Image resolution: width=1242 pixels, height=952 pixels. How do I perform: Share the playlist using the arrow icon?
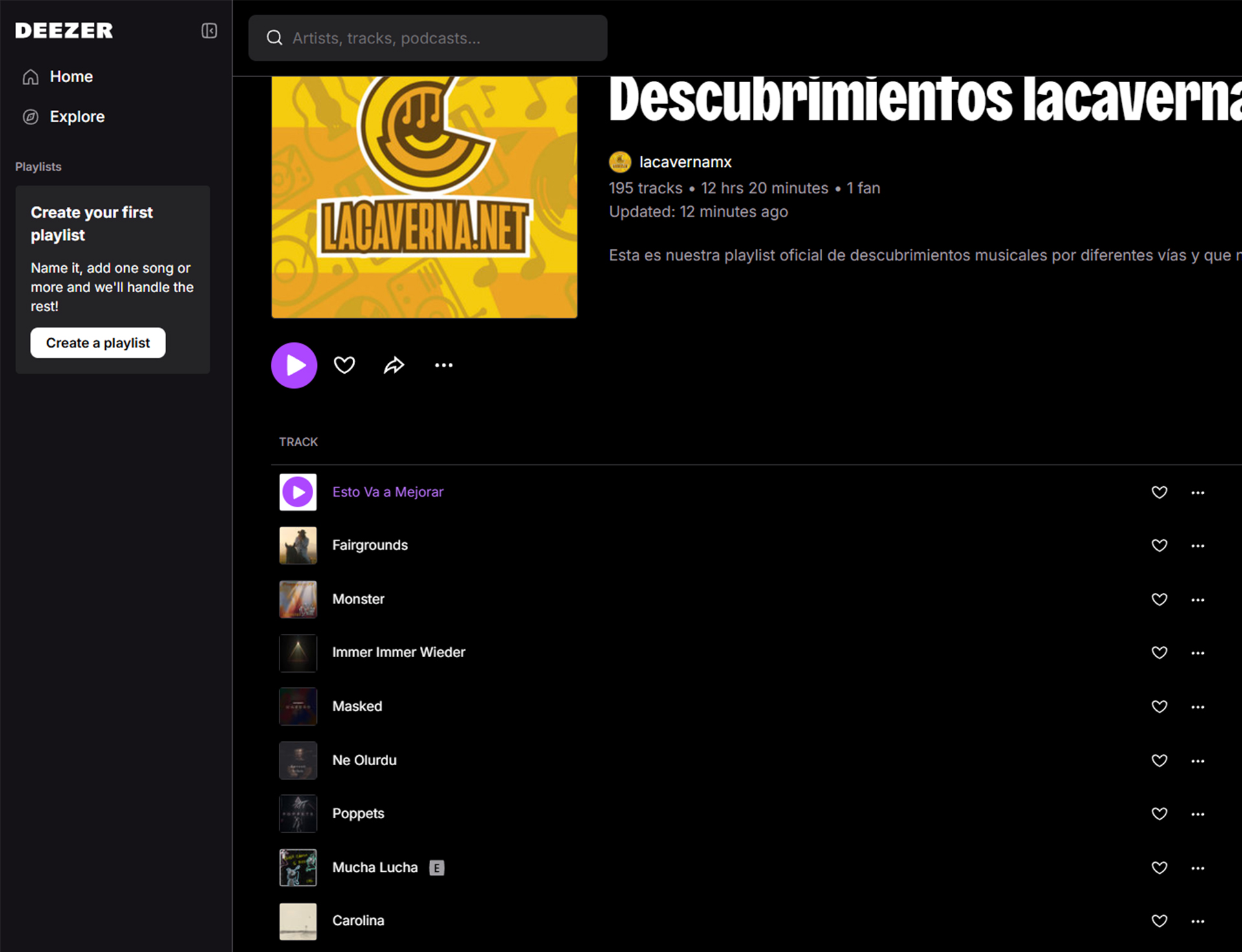coord(394,365)
